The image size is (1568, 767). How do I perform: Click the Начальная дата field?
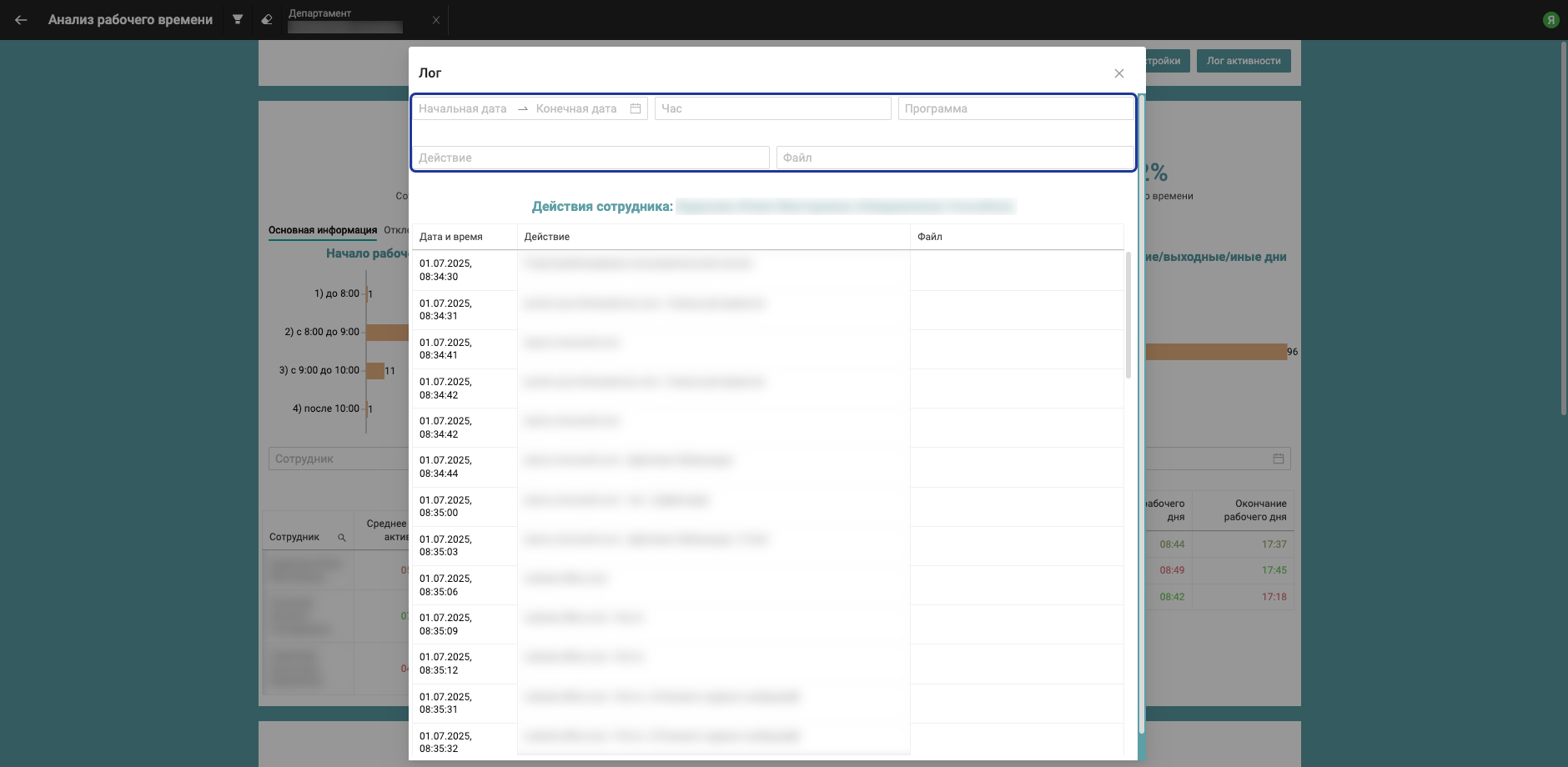point(463,108)
